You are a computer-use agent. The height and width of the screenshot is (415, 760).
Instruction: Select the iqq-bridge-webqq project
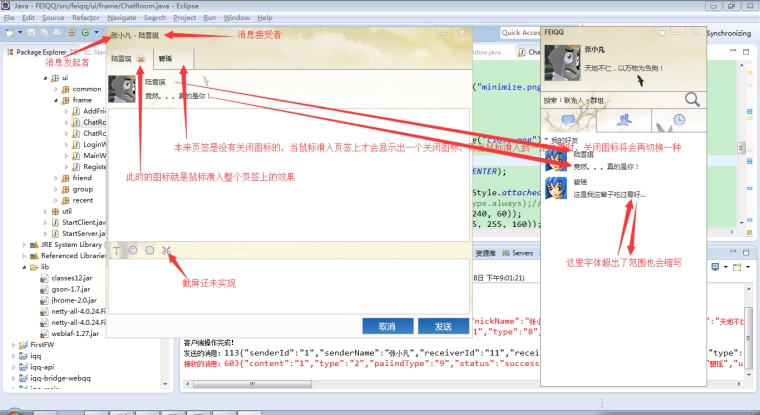(60, 378)
